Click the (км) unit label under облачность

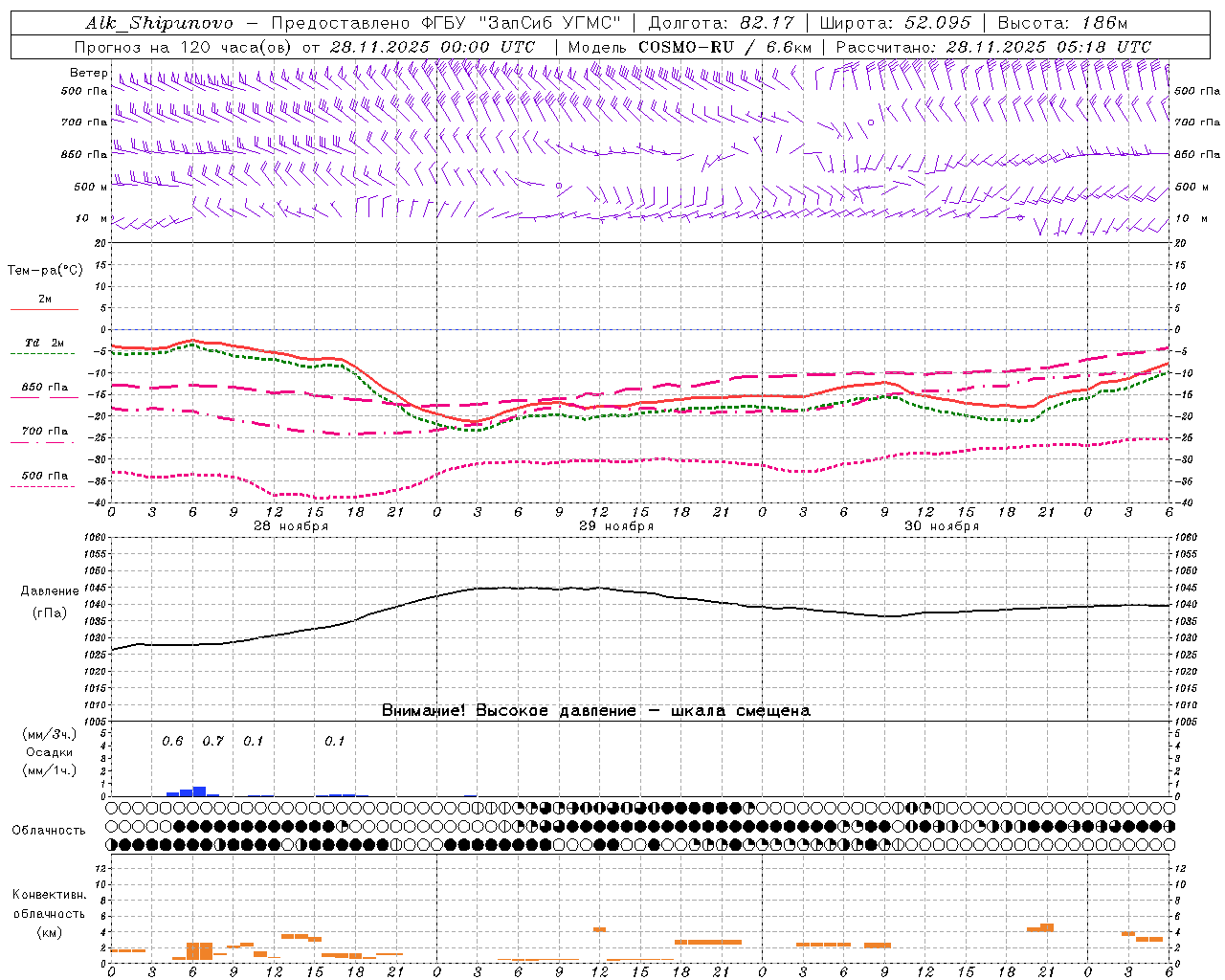[50, 933]
